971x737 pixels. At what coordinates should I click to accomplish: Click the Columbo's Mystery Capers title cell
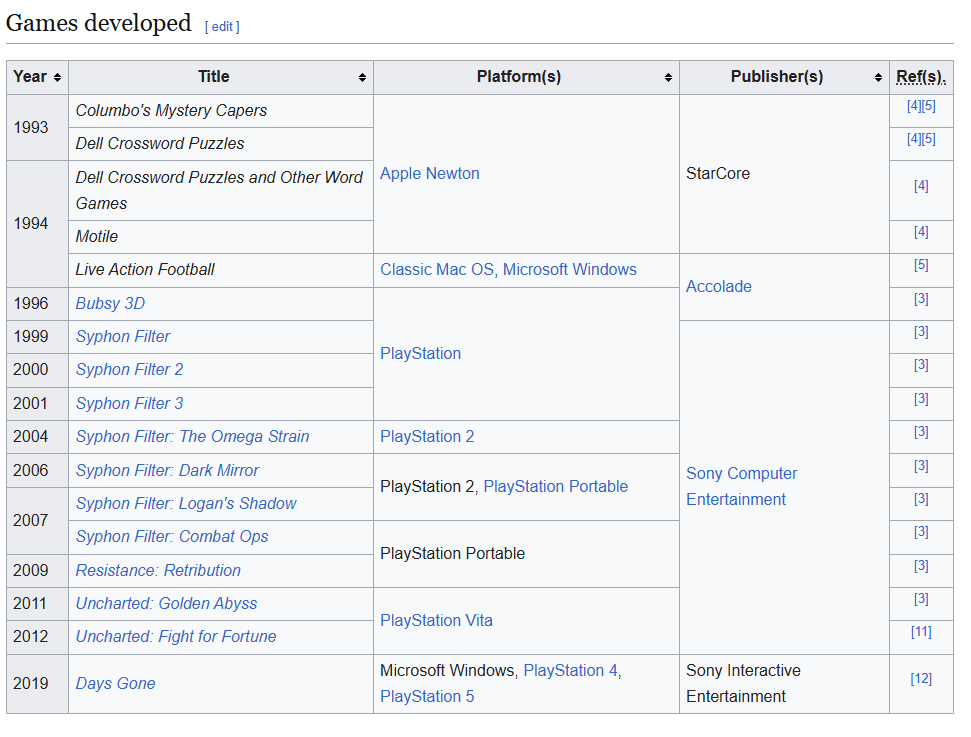(x=221, y=111)
